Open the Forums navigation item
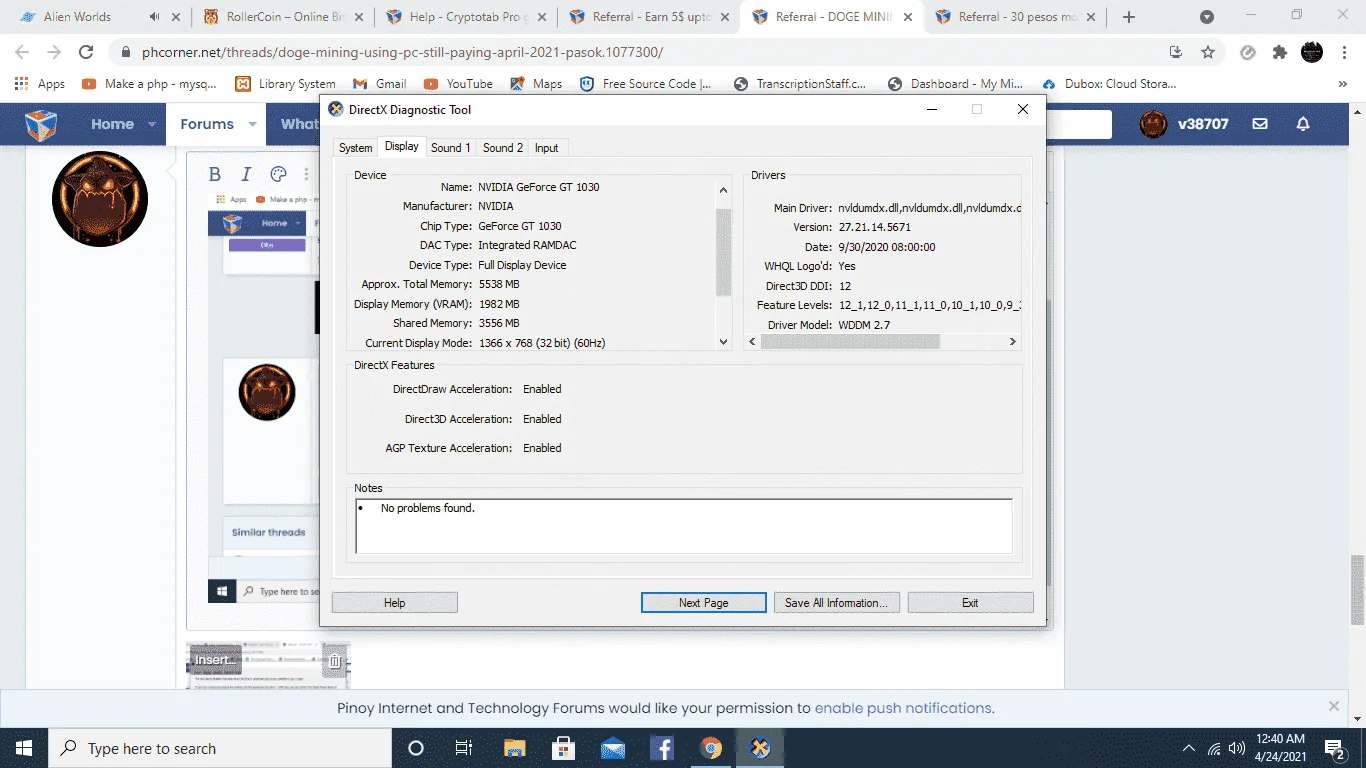 point(207,124)
